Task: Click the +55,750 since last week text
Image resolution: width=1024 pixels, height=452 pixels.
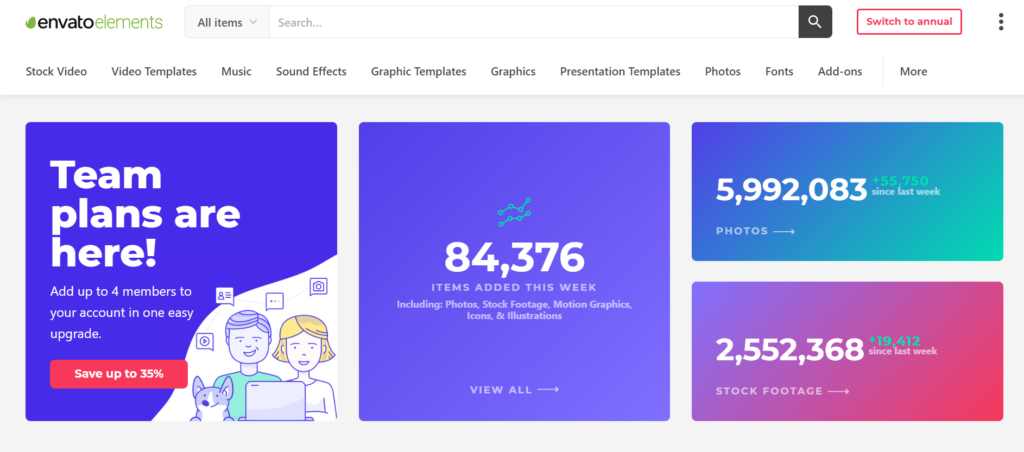Action: (x=906, y=186)
